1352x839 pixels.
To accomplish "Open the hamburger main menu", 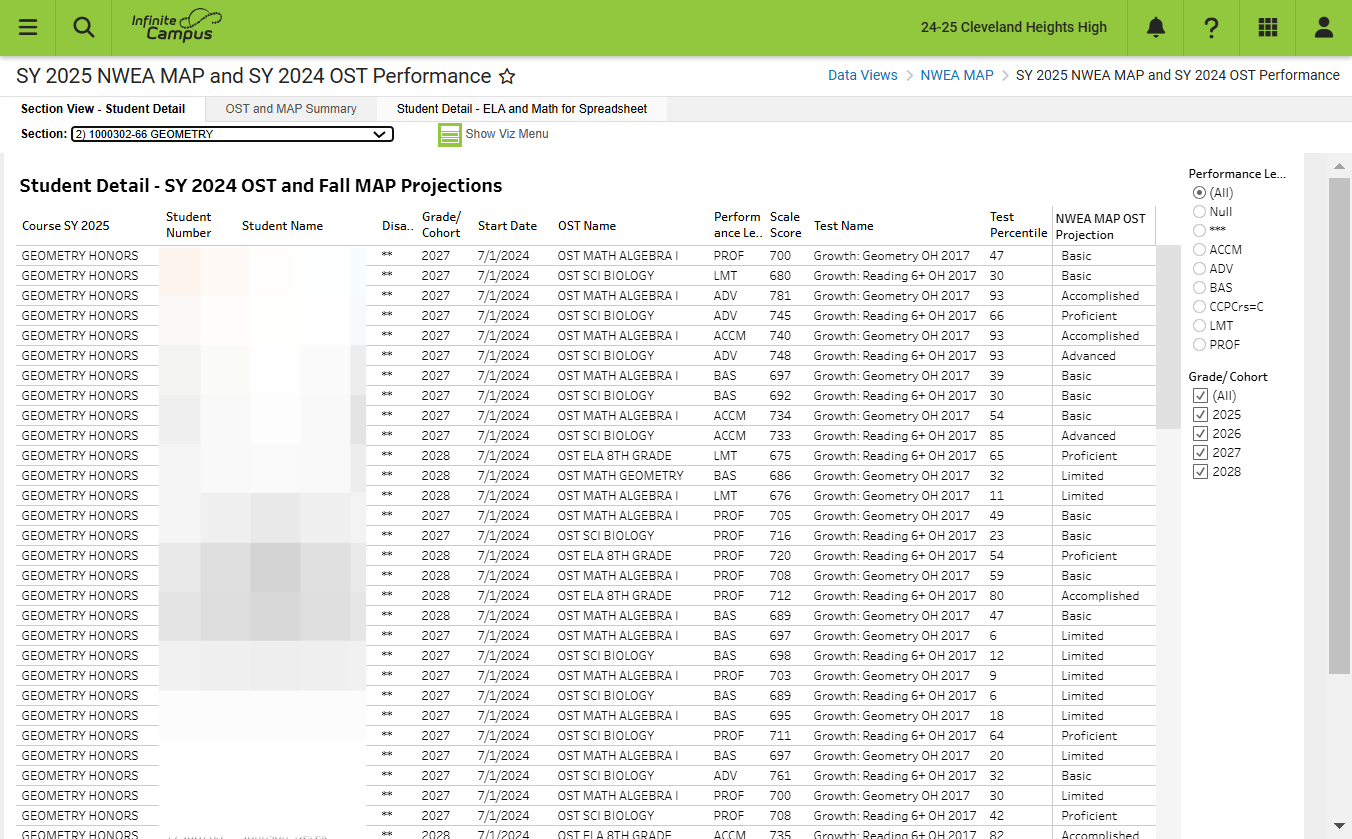I will coord(28,27).
